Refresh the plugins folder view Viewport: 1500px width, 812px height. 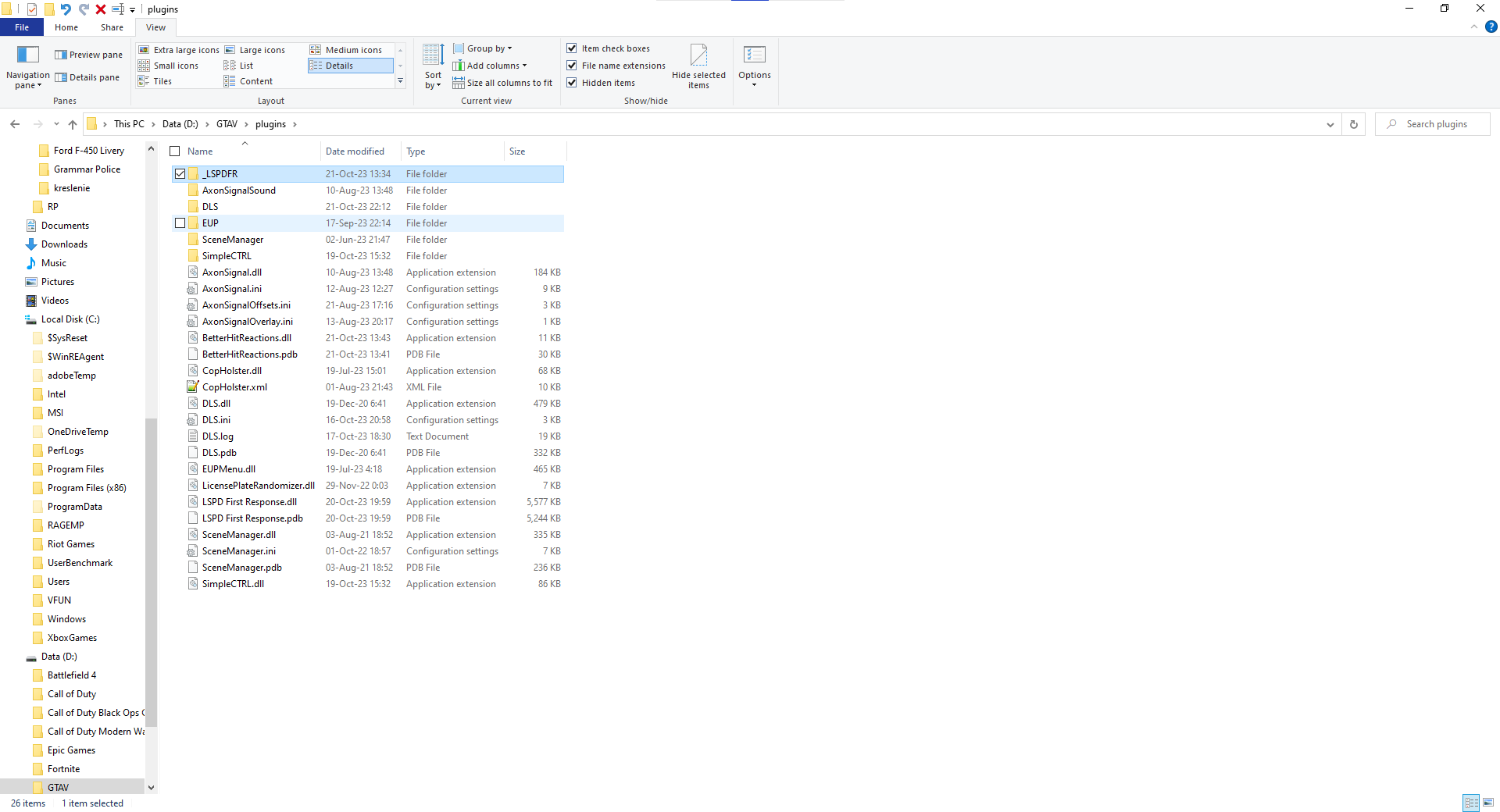click(x=1354, y=124)
